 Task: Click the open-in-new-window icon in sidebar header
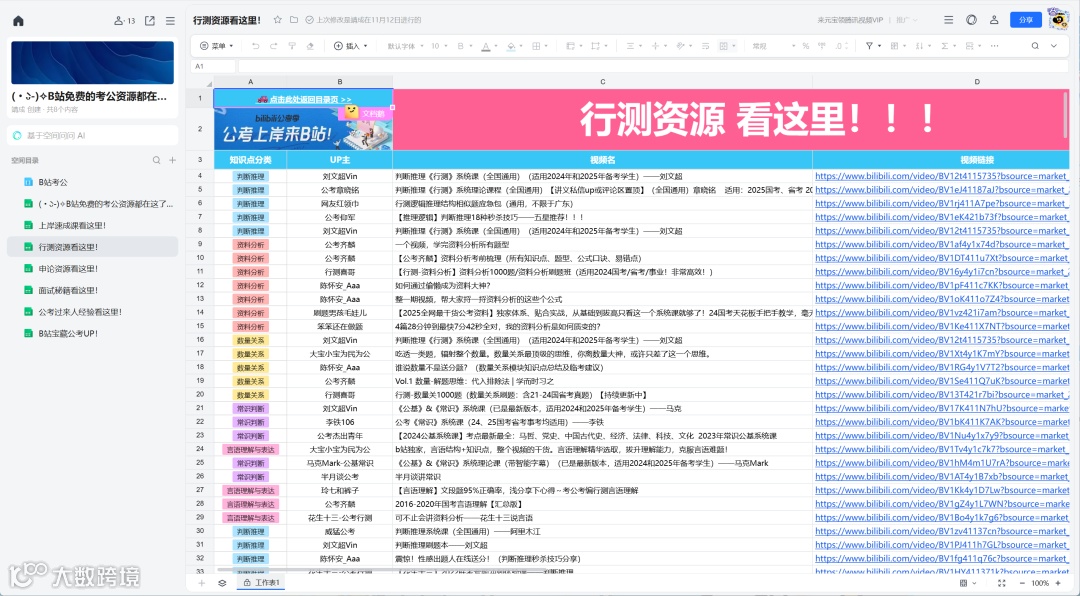[149, 21]
